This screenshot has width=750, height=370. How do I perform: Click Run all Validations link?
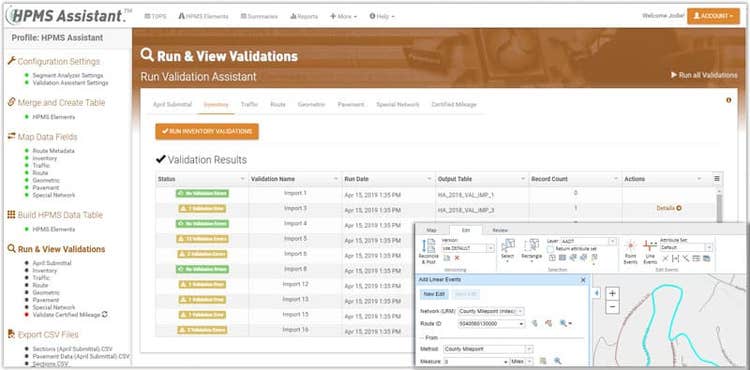coord(704,75)
